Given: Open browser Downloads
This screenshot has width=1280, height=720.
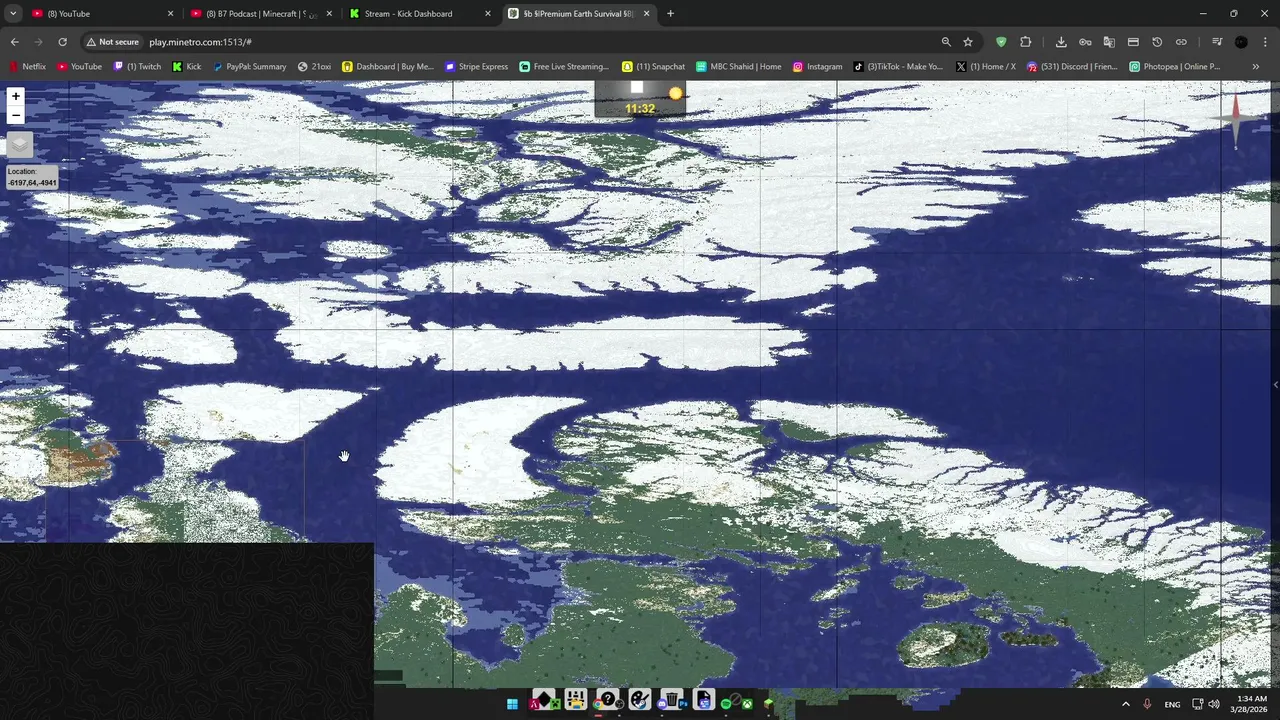Looking at the screenshot, I should [x=1061, y=42].
